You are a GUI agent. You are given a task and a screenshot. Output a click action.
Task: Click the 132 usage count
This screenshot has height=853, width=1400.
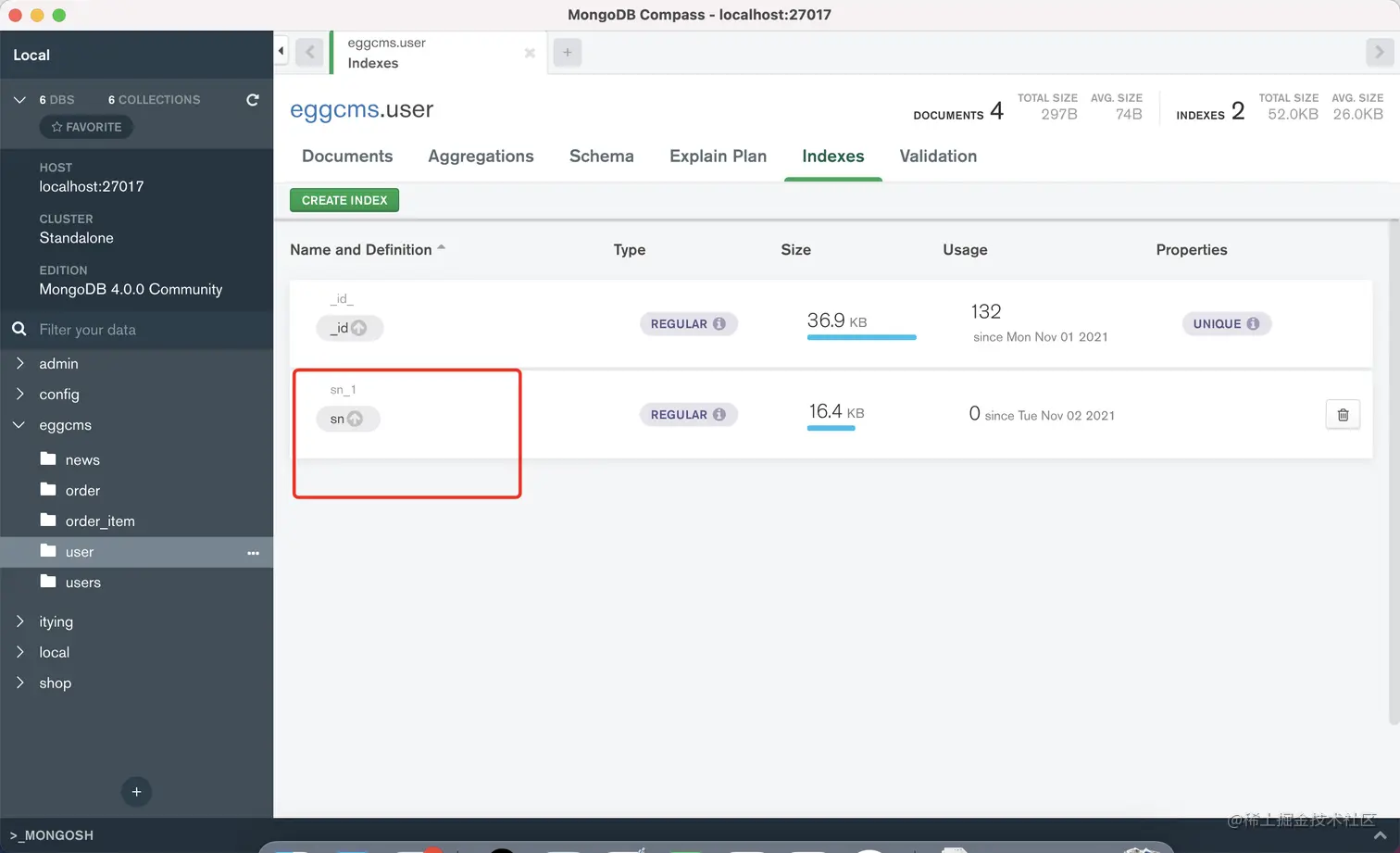(986, 311)
